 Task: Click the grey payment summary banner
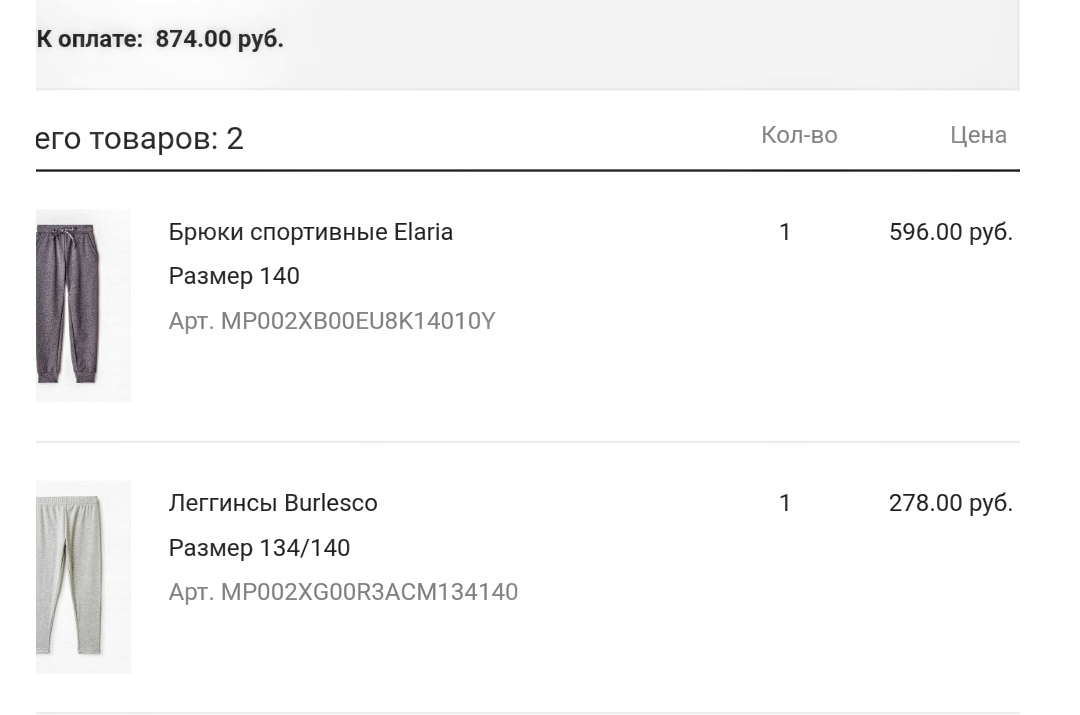tap(528, 45)
